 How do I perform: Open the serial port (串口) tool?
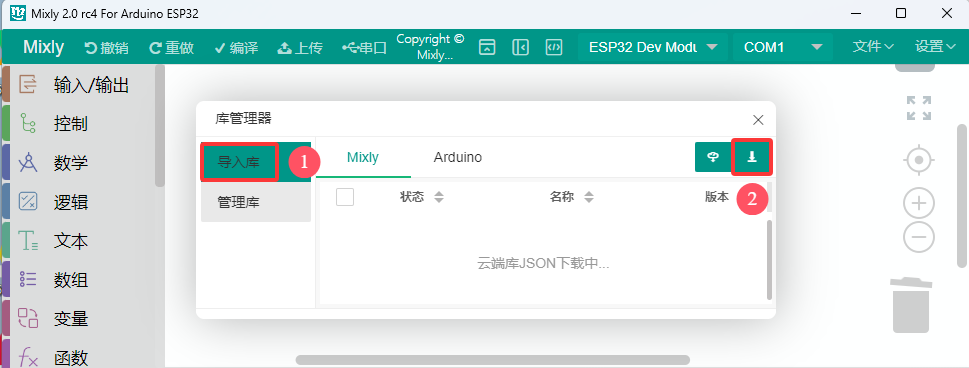365,48
